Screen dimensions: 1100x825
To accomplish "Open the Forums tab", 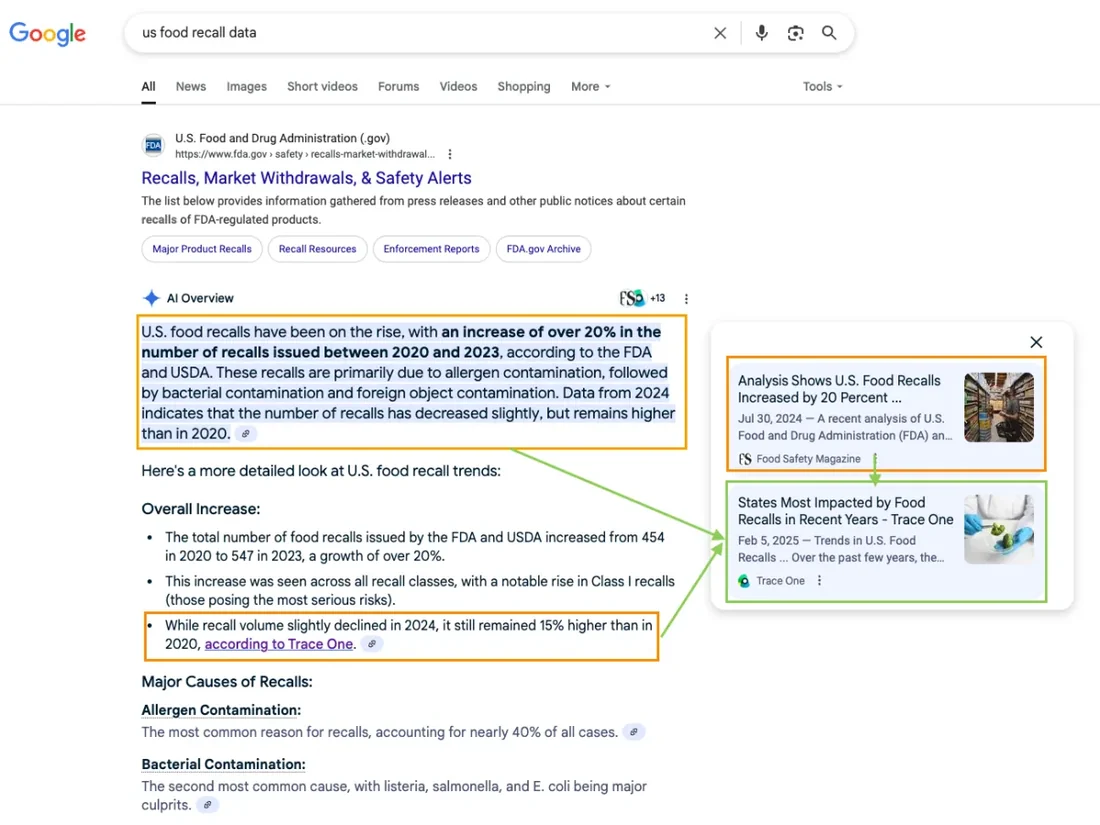I will [x=398, y=86].
